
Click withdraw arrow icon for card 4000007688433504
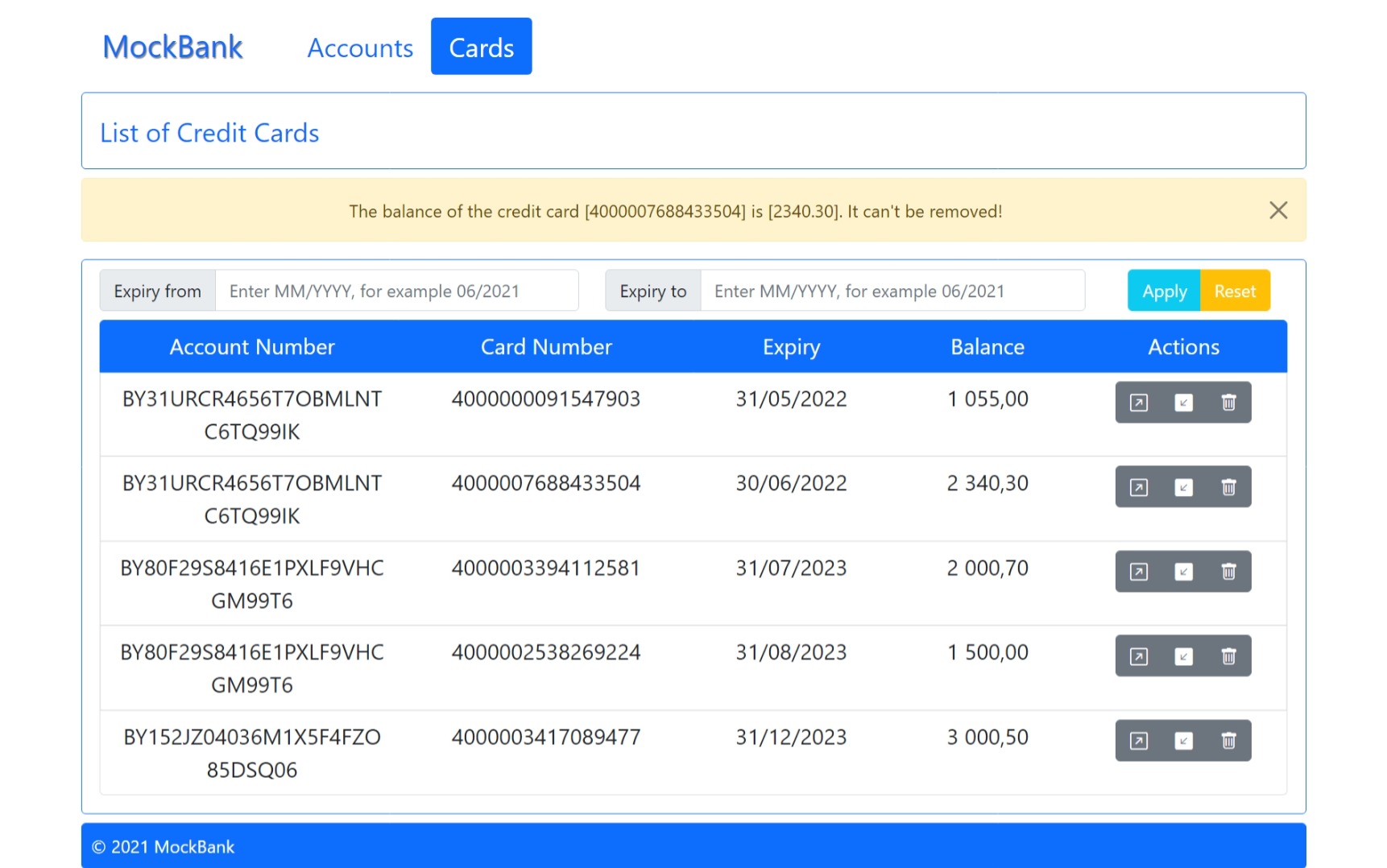(x=1138, y=487)
